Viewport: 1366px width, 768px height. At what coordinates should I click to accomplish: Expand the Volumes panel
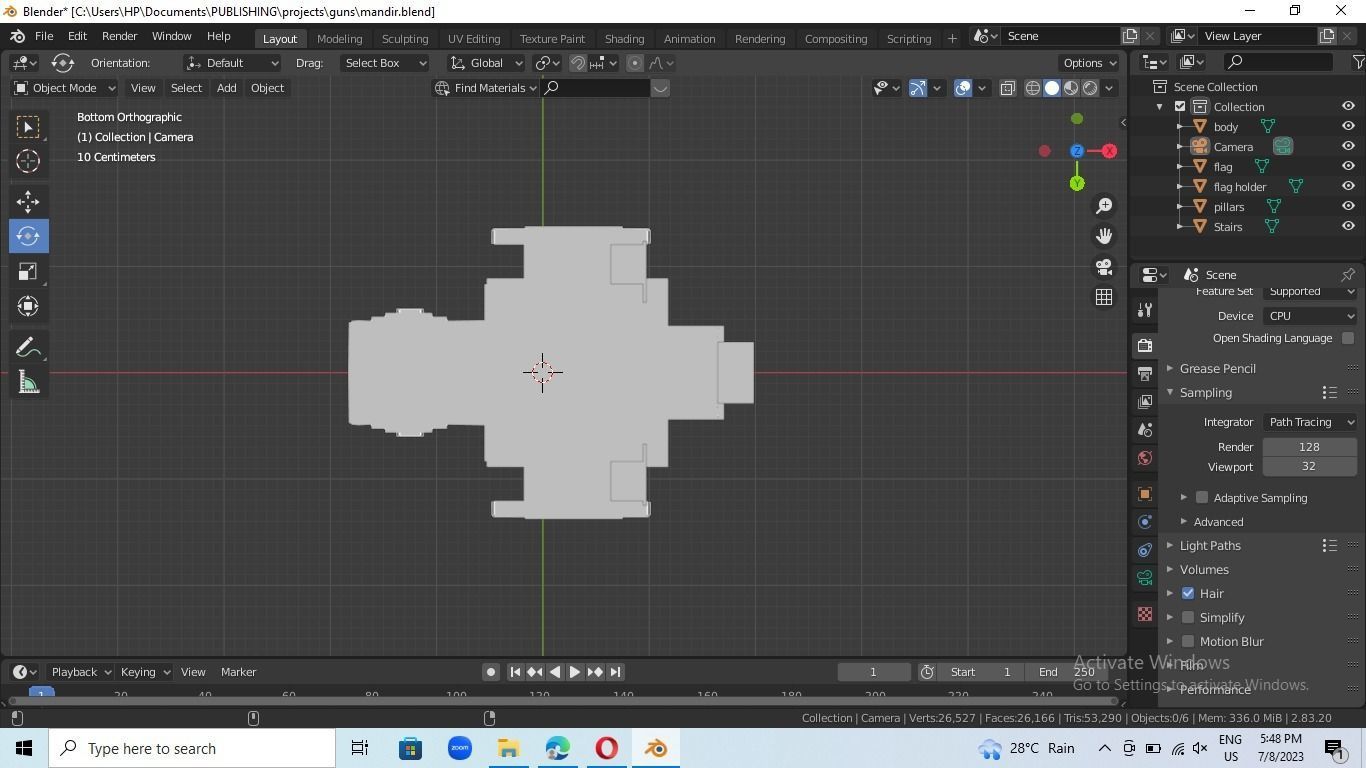[x=1204, y=570]
